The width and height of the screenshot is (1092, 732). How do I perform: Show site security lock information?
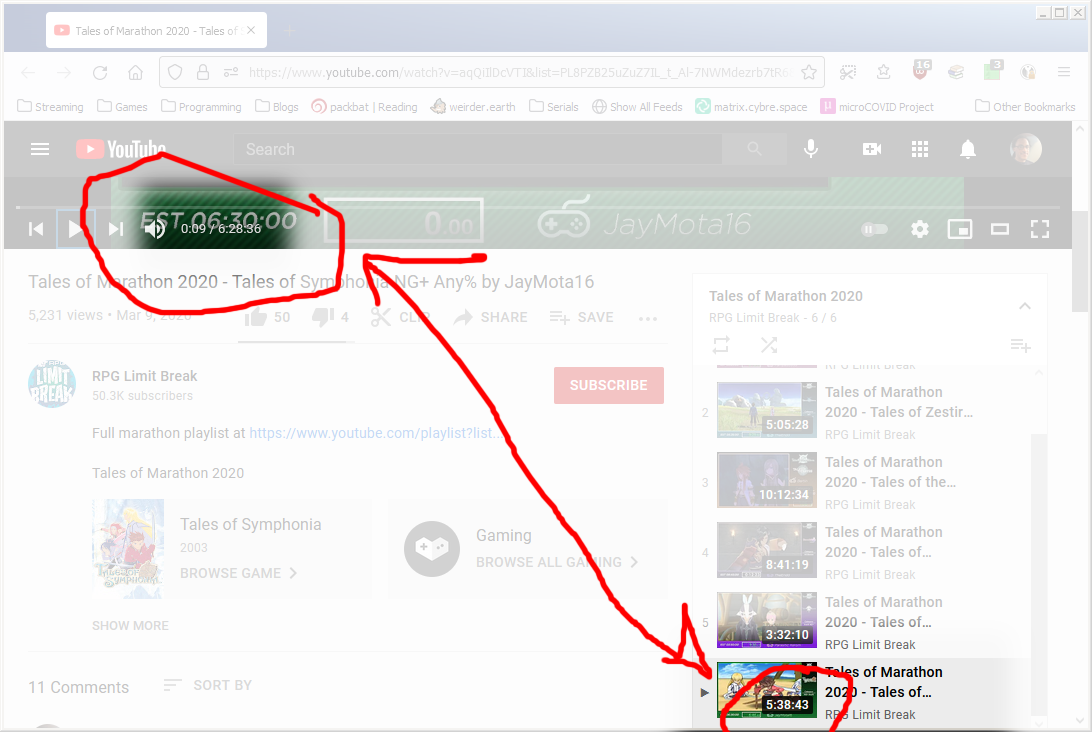click(203, 72)
